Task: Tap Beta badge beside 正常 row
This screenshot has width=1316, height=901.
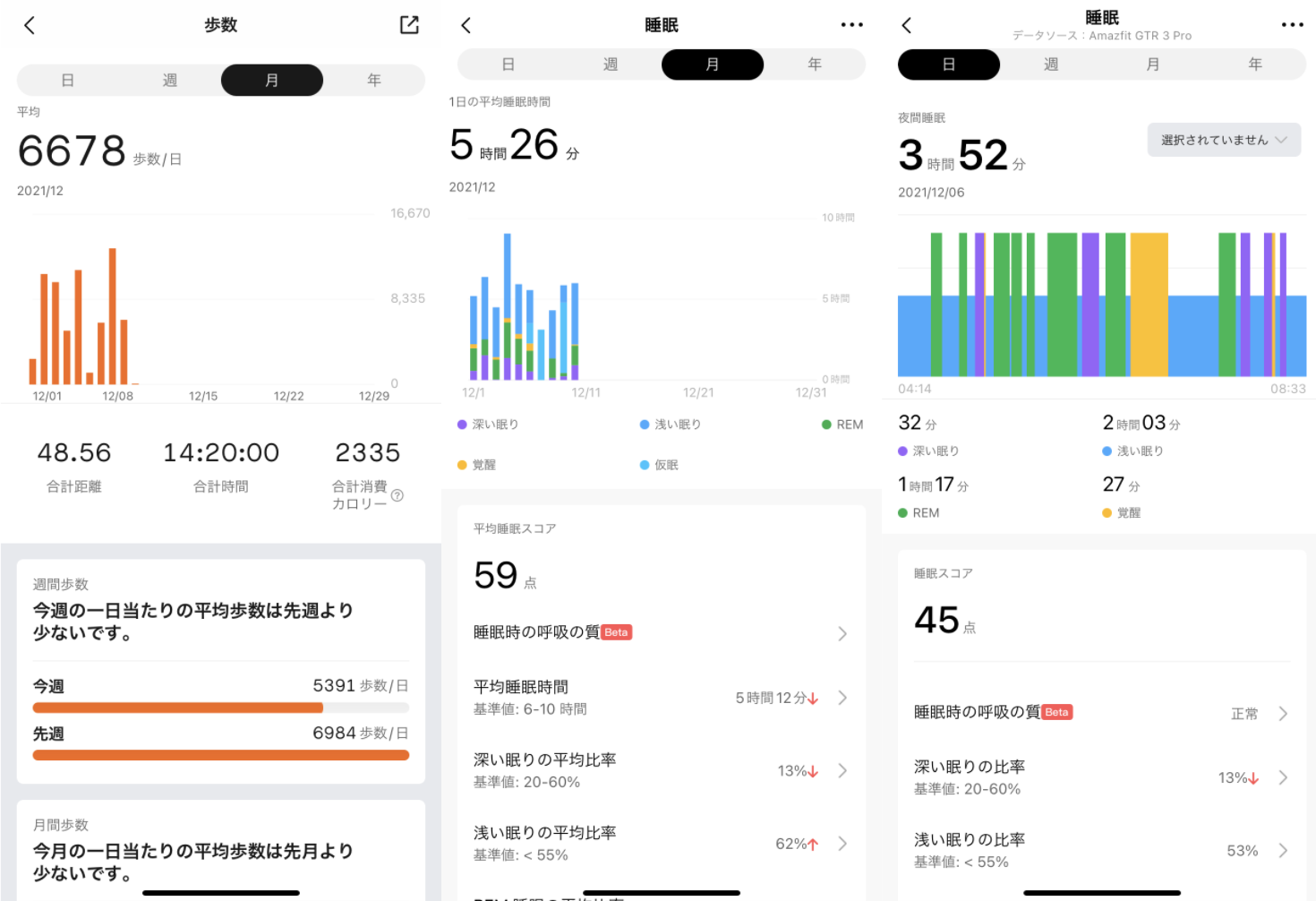Action: pyautogui.click(x=1056, y=712)
